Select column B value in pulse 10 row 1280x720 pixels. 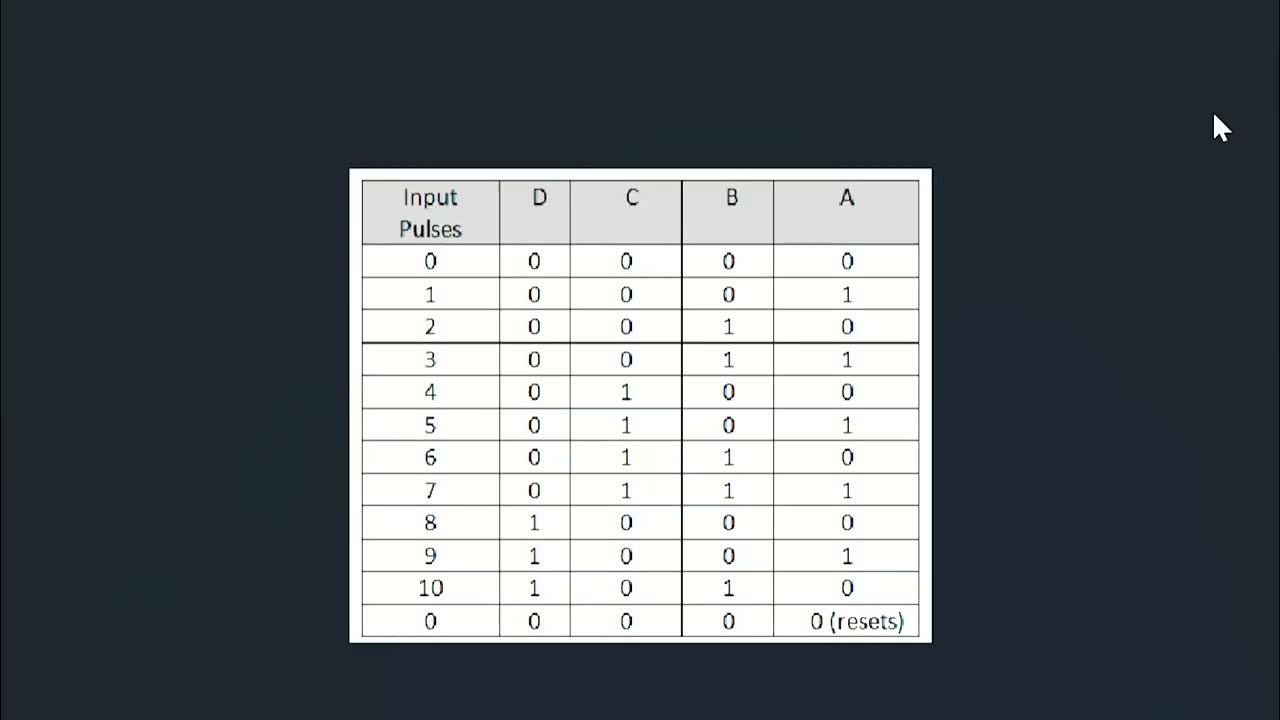[728, 589]
